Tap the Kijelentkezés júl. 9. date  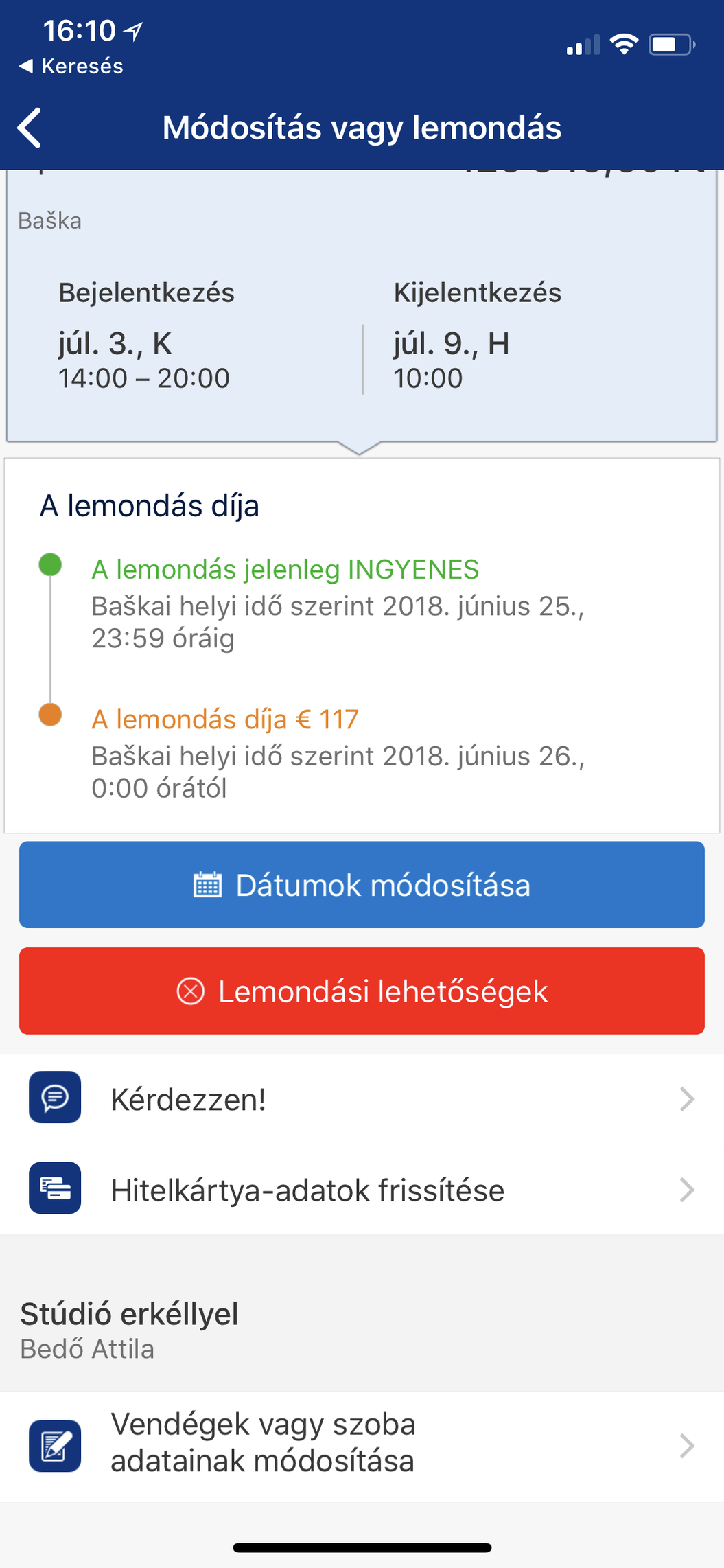point(451,344)
